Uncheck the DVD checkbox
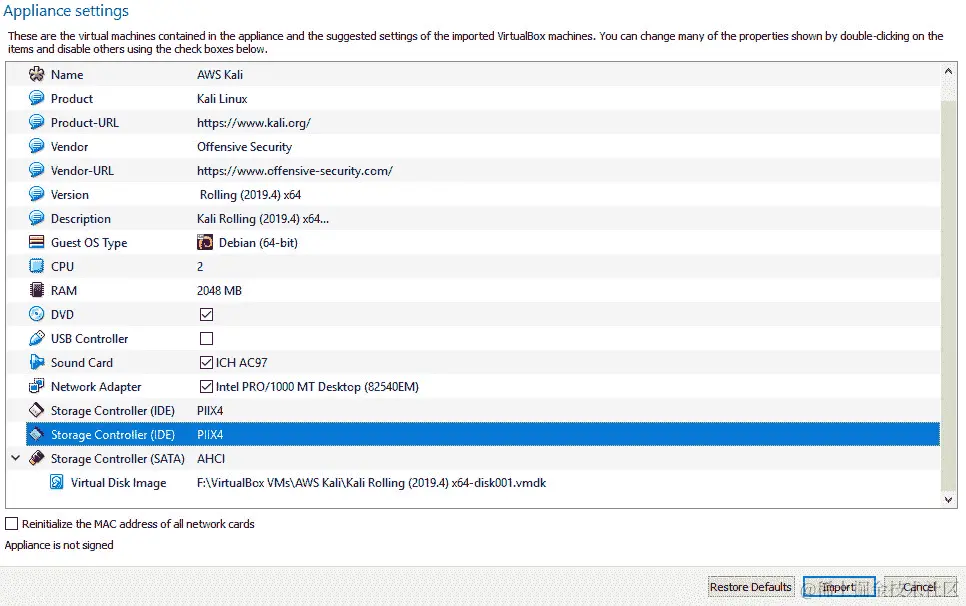The width and height of the screenshot is (966, 606). (x=206, y=315)
